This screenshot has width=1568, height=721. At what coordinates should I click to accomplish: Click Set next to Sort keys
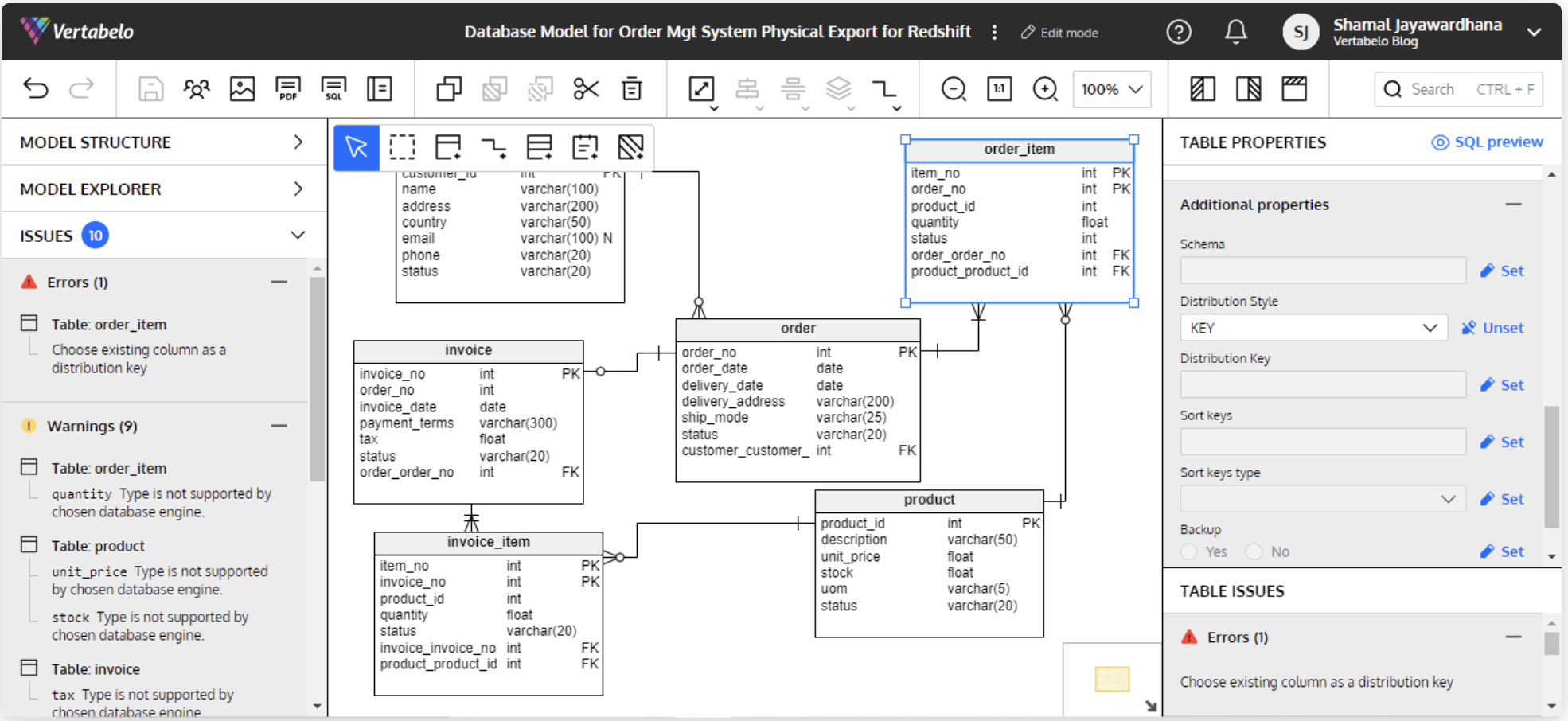point(1502,442)
